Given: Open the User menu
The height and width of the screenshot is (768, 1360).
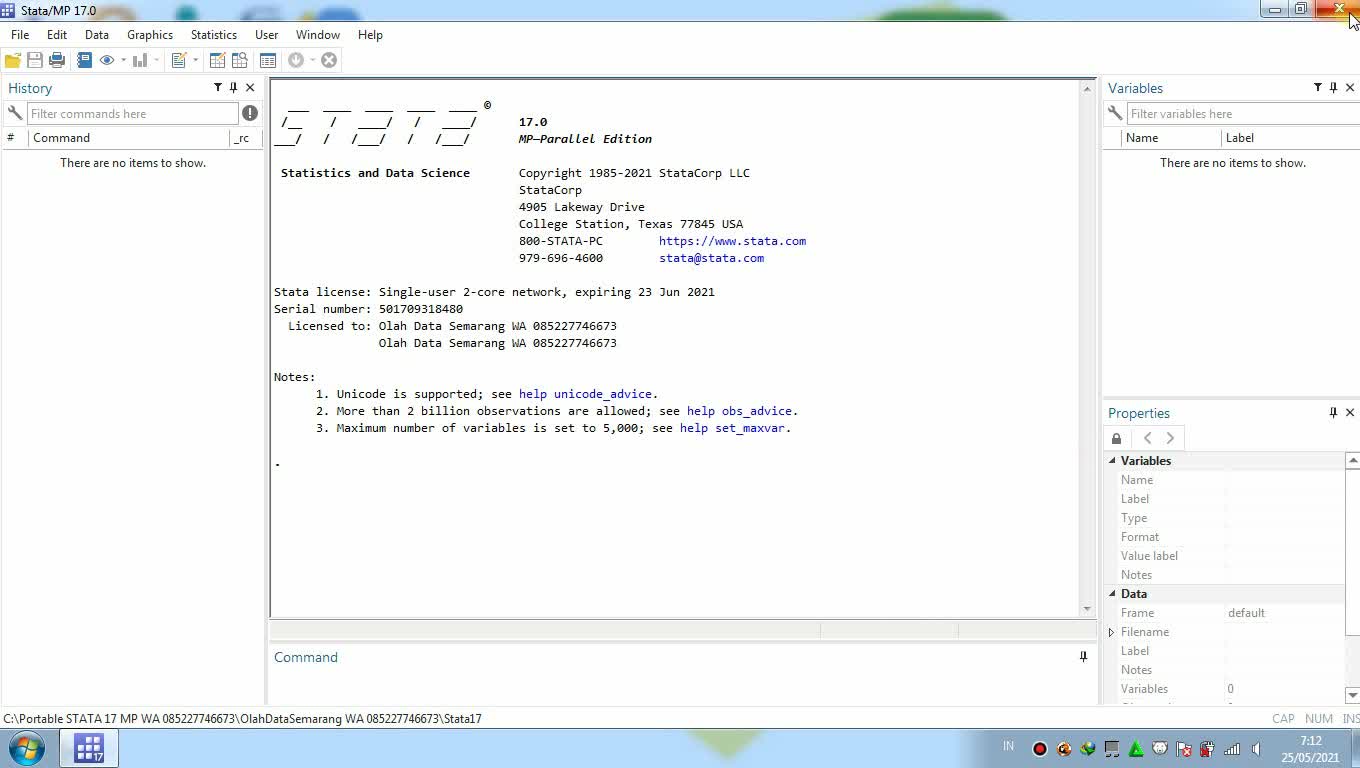Looking at the screenshot, I should coord(266,34).
